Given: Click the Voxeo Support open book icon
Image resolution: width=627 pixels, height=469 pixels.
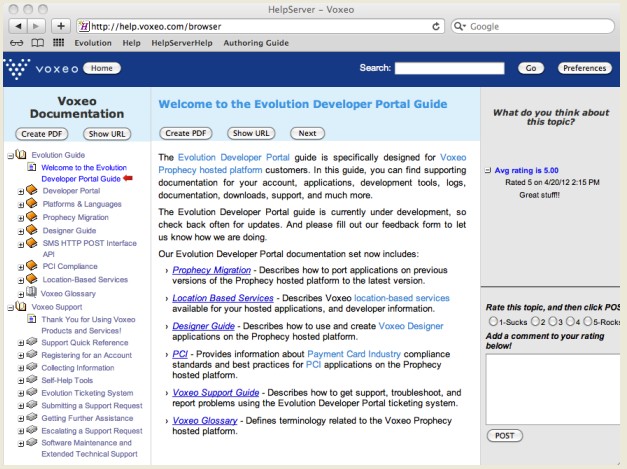Looking at the screenshot, I should pyautogui.click(x=21, y=306).
